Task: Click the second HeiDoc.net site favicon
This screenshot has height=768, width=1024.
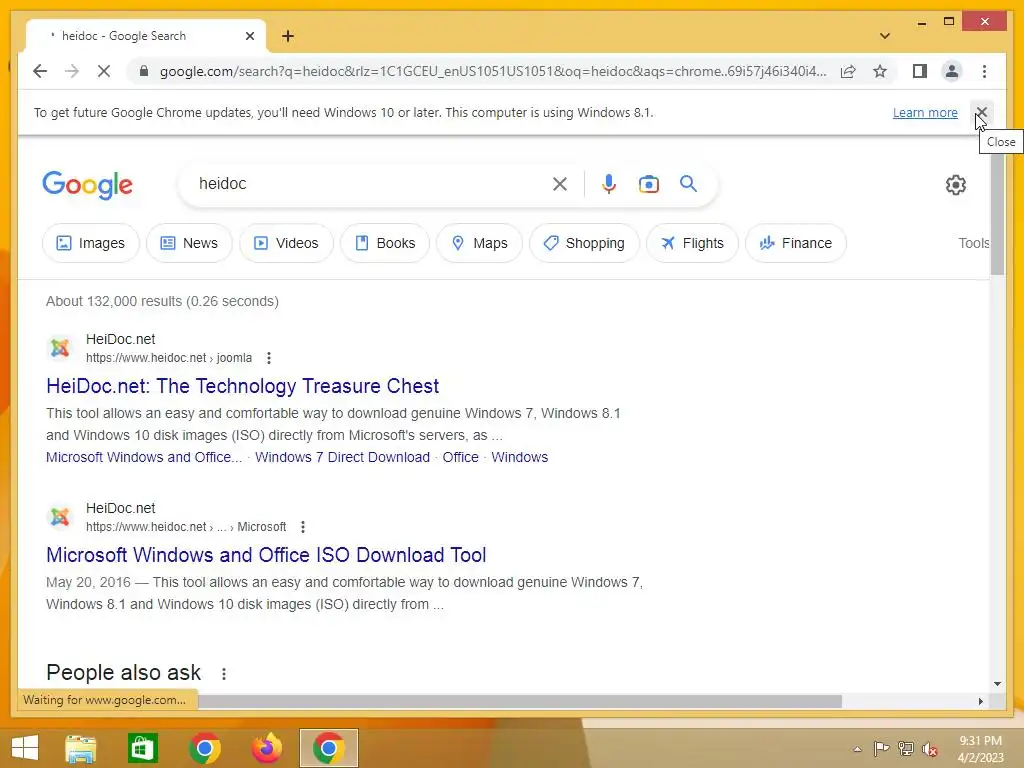Action: click(x=60, y=517)
